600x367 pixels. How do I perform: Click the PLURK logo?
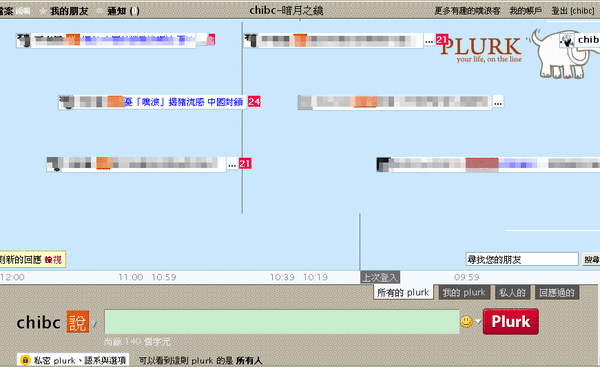[x=481, y=49]
